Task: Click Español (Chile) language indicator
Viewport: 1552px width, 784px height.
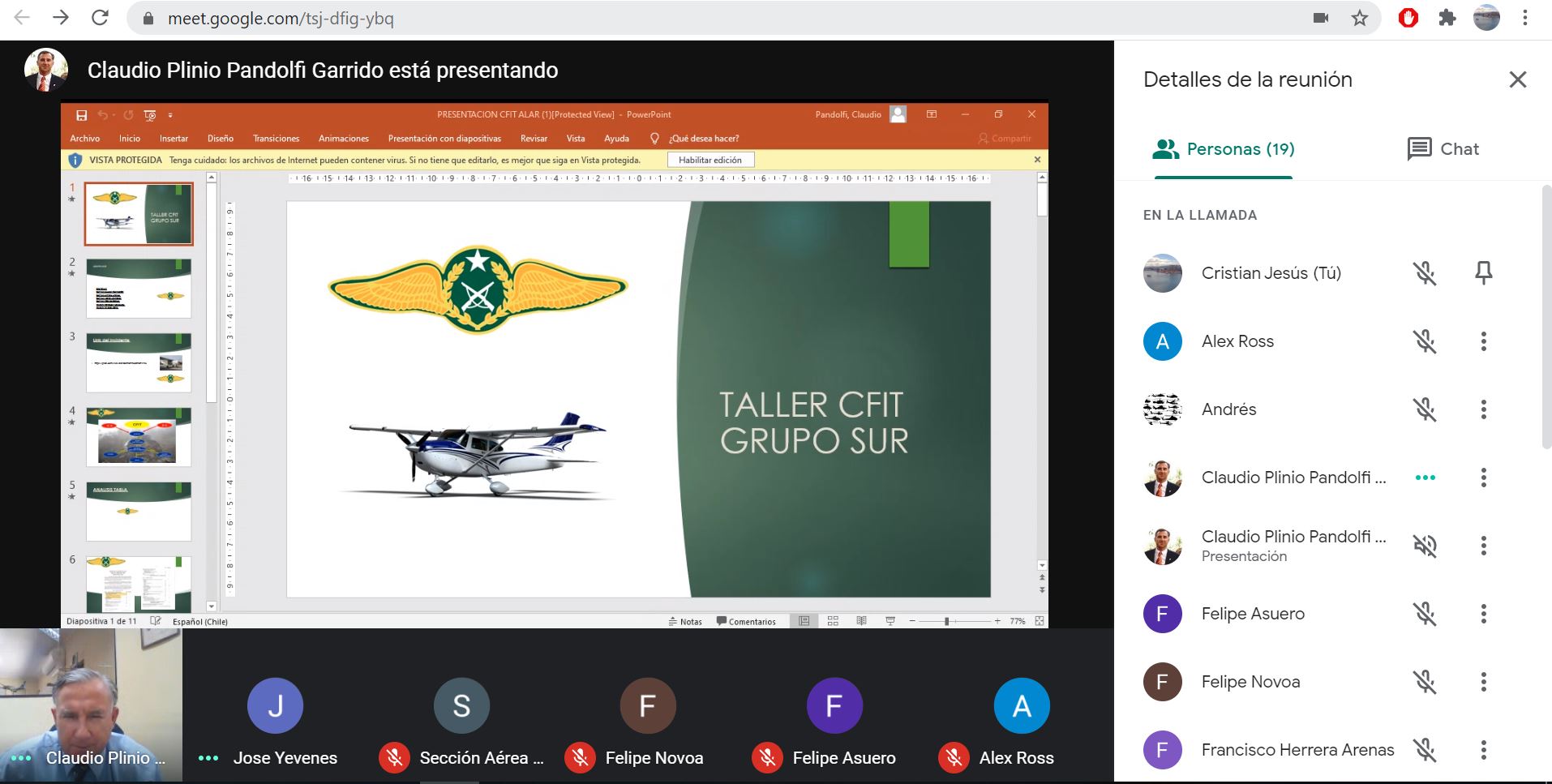Action: [x=200, y=622]
